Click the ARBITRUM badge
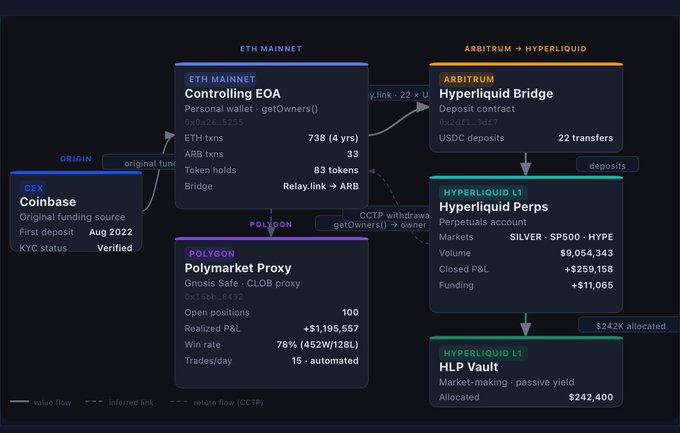The image size is (680, 433). point(468,79)
